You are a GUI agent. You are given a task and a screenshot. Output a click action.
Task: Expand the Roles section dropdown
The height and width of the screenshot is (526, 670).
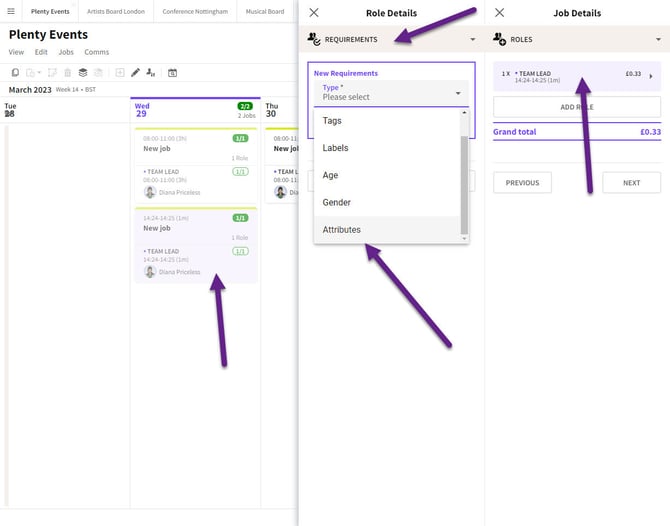[x=658, y=39]
